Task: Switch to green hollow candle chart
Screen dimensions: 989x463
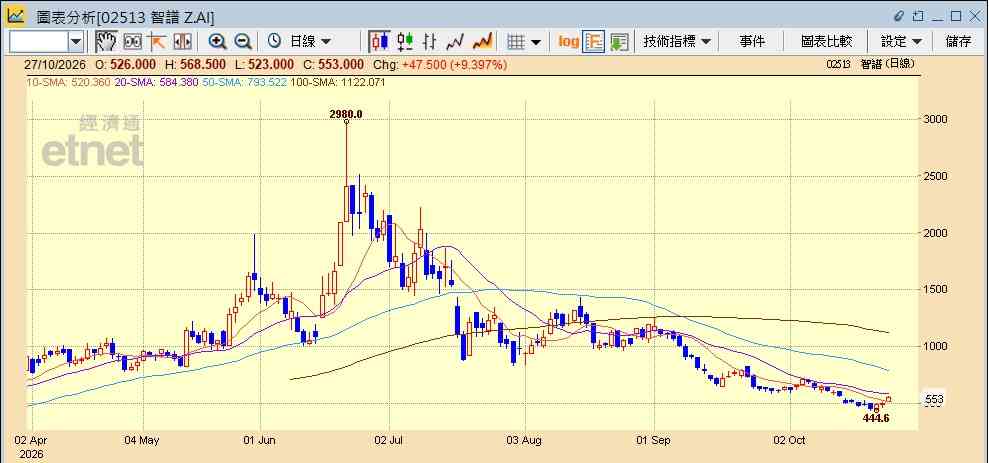Action: 405,42
